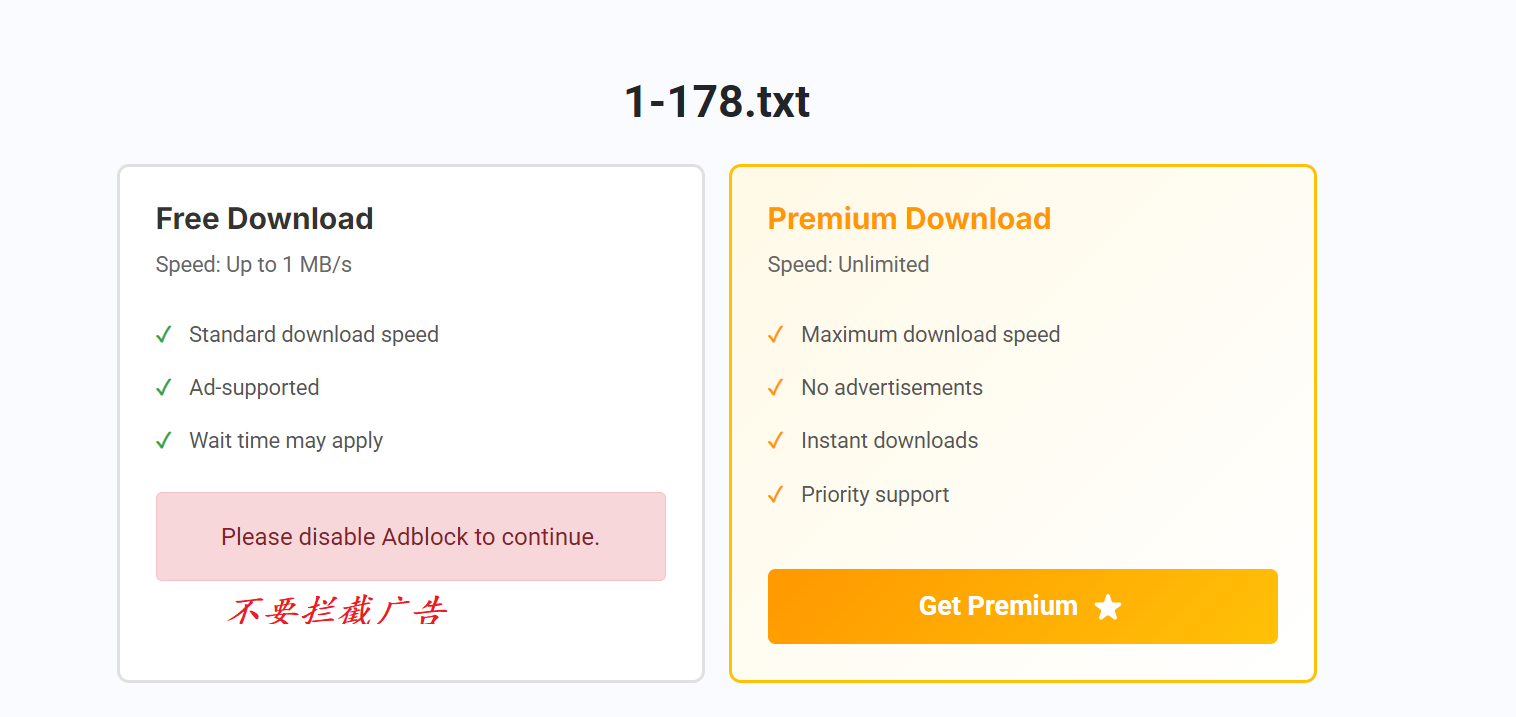Viewport: 1516px width, 717px height.
Task: Click the Speed: Unlimited label
Action: [848, 264]
